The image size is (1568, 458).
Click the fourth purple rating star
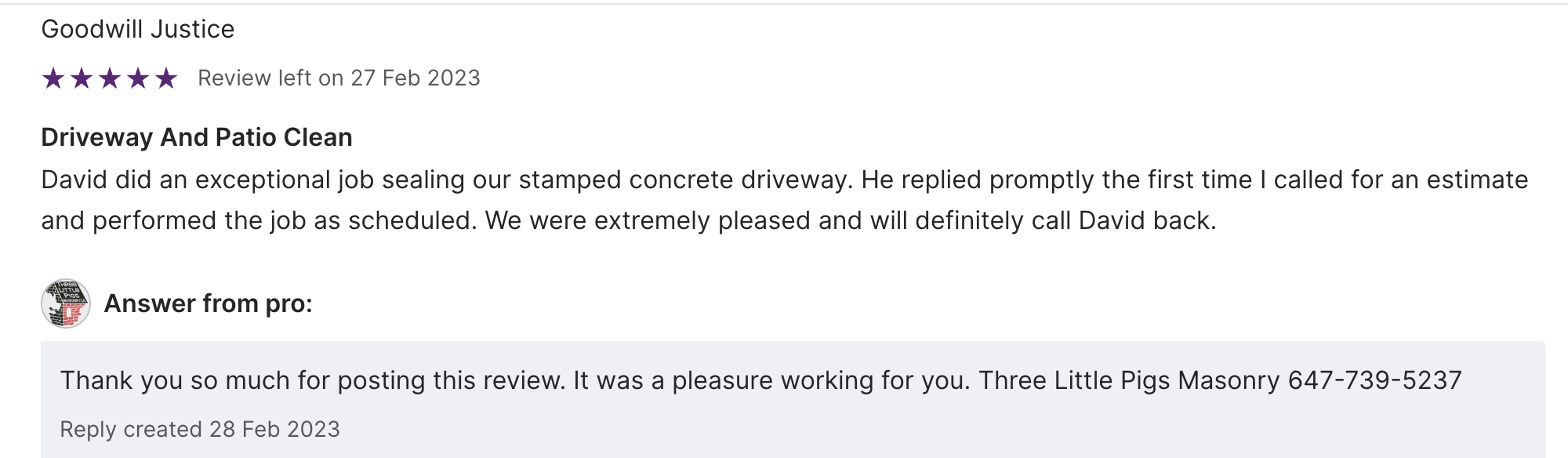click(x=138, y=78)
